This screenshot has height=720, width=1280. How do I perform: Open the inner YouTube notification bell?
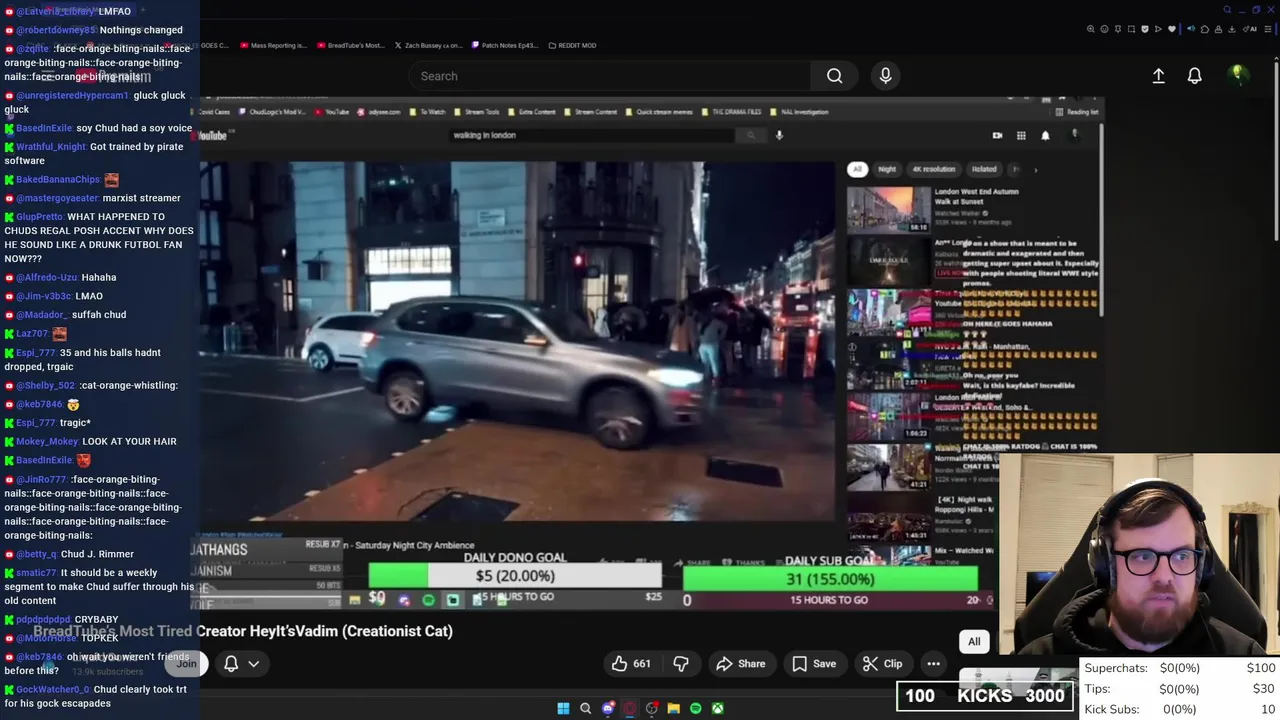[x=1045, y=135]
